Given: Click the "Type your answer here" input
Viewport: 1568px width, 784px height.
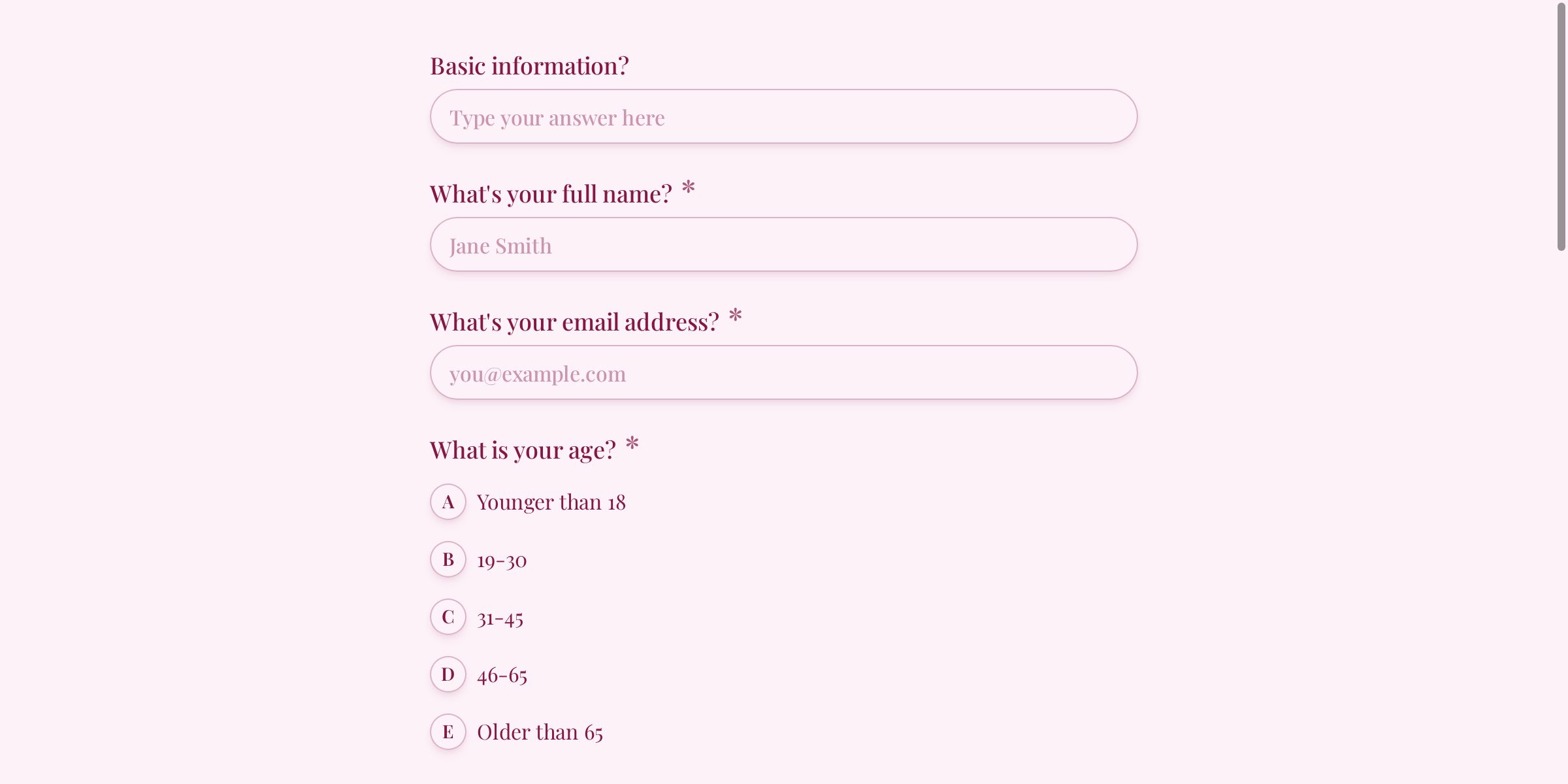Looking at the screenshot, I should [783, 117].
